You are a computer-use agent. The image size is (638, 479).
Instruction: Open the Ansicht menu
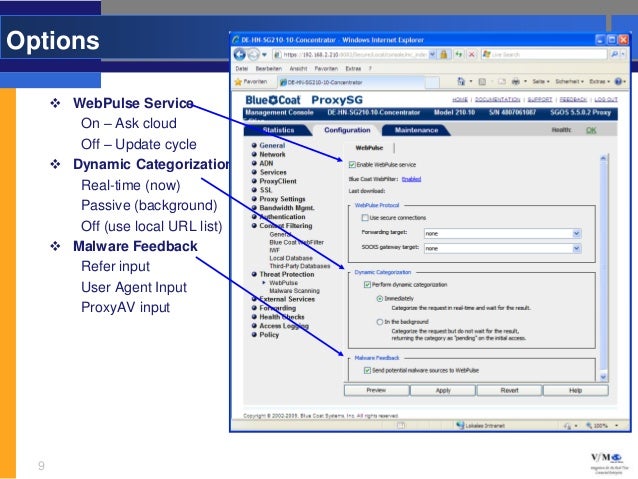tap(298, 68)
